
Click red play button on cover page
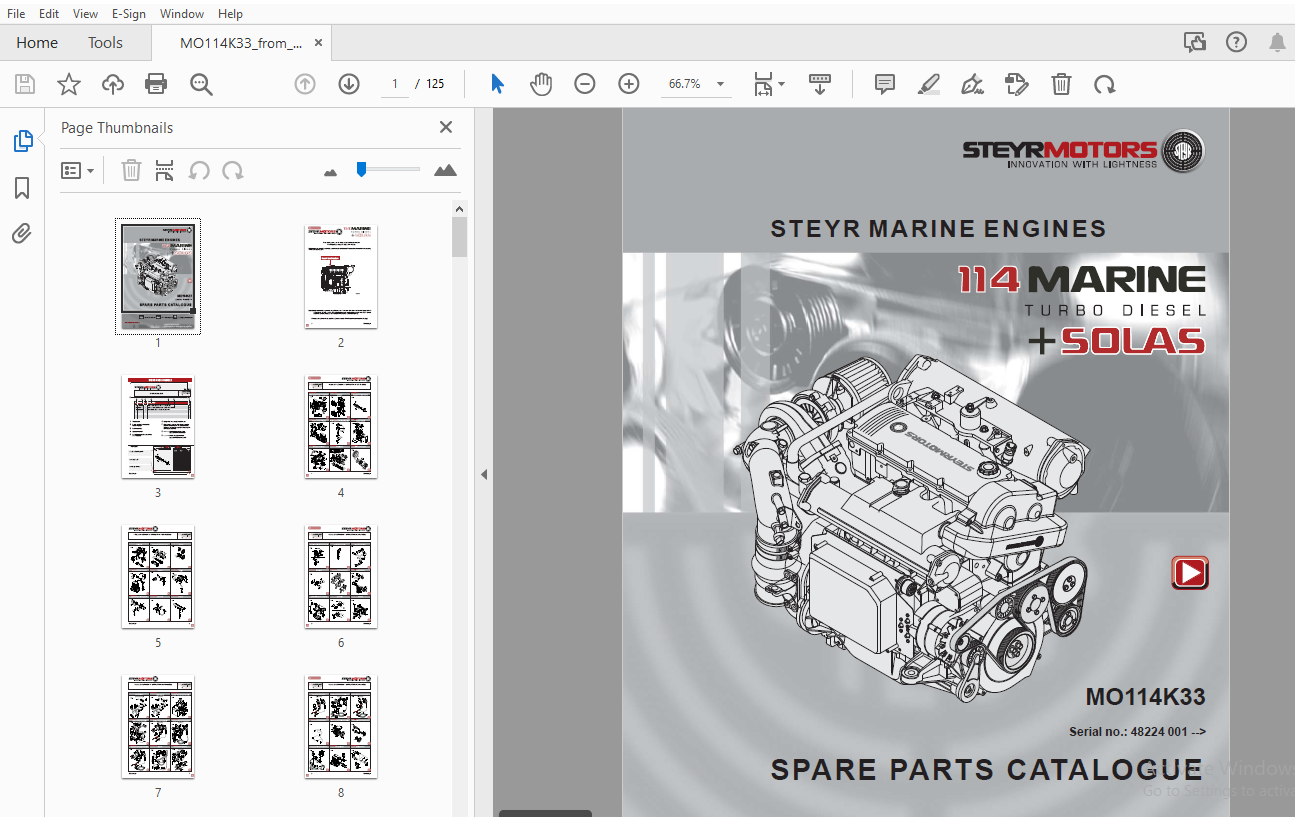pos(1190,573)
